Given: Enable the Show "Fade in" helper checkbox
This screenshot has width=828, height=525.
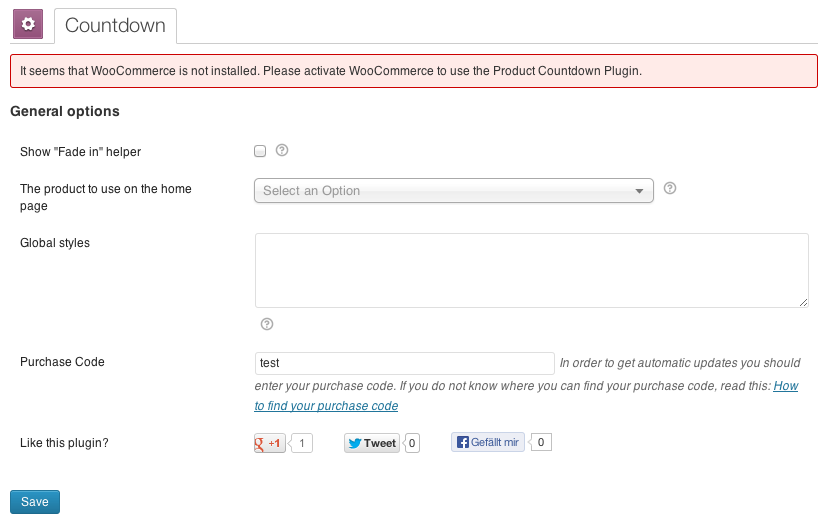Looking at the screenshot, I should point(260,151).
